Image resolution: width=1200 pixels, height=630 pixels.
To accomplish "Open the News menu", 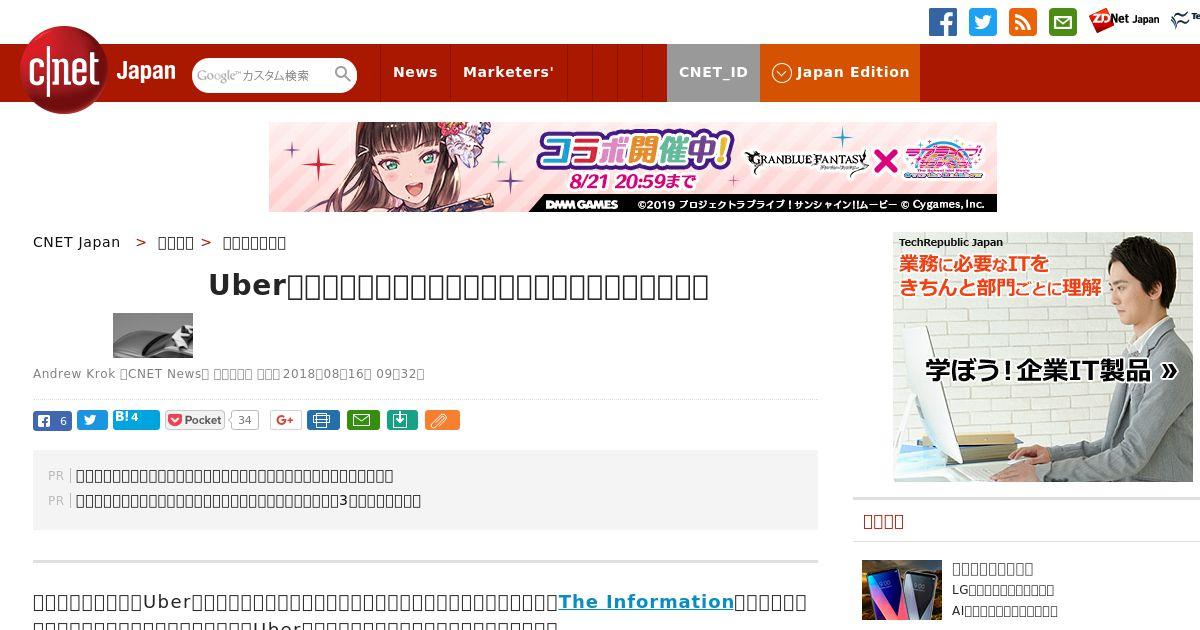I will point(415,72).
